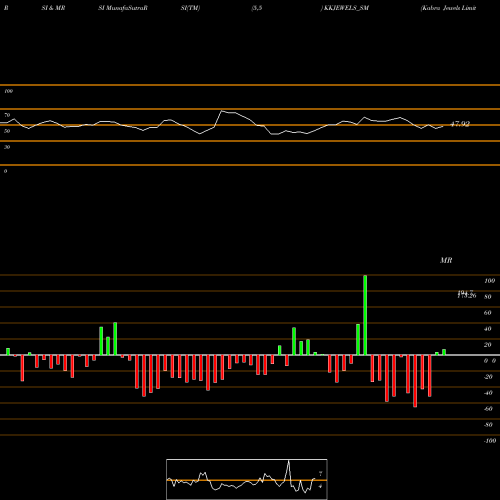Open the mini overview chart thumbnail at bottom
Image resolution: width=500 pixels, height=500 pixels.
coord(247,479)
